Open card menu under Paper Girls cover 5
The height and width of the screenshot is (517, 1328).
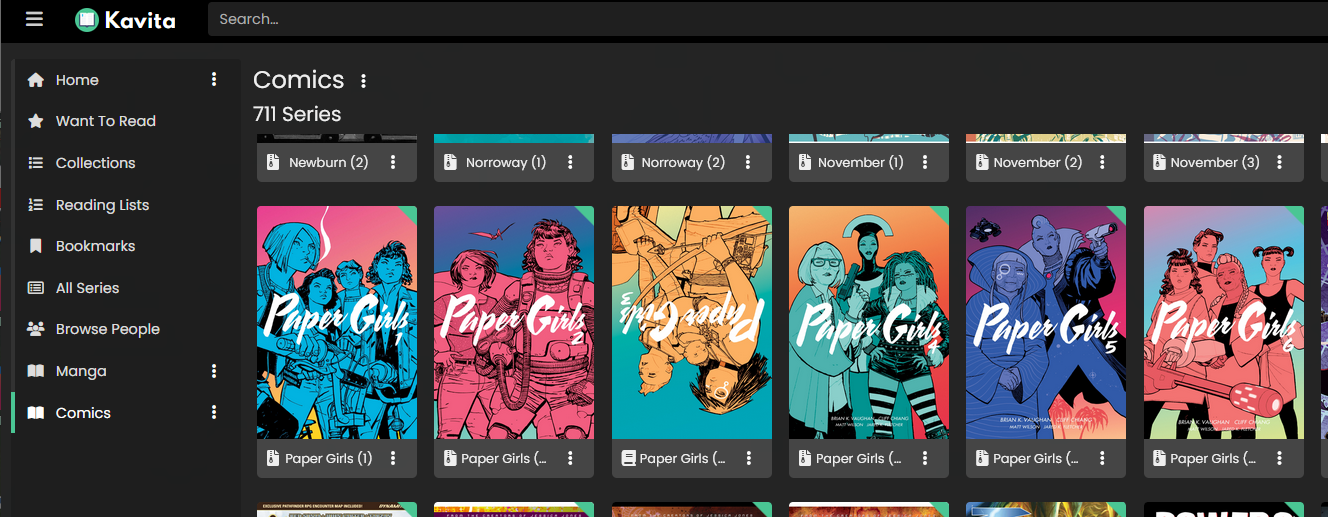1103,458
